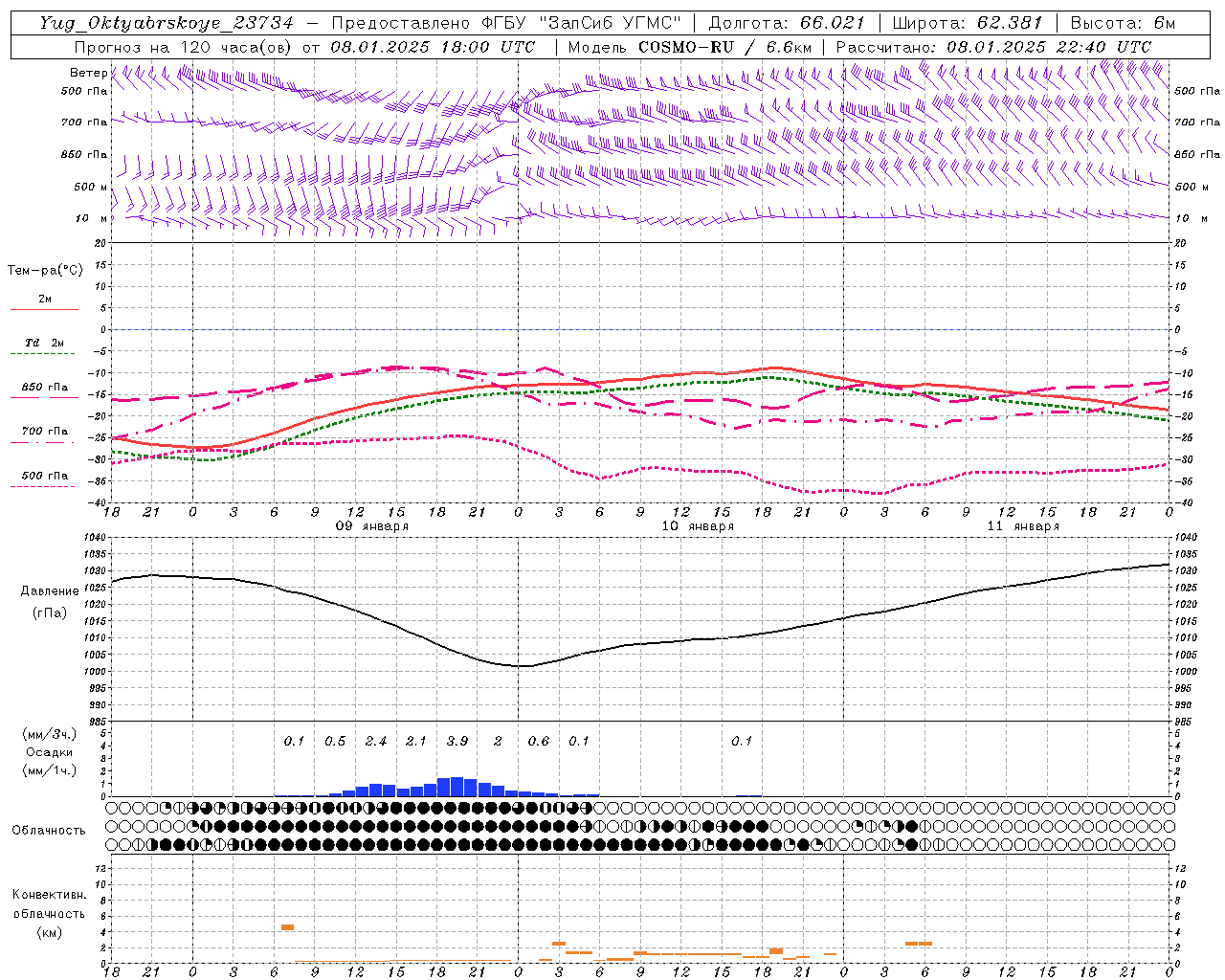The width and height of the screenshot is (1225, 980).
Task: Click the 2.1 precipitation total value
Action: click(x=416, y=741)
